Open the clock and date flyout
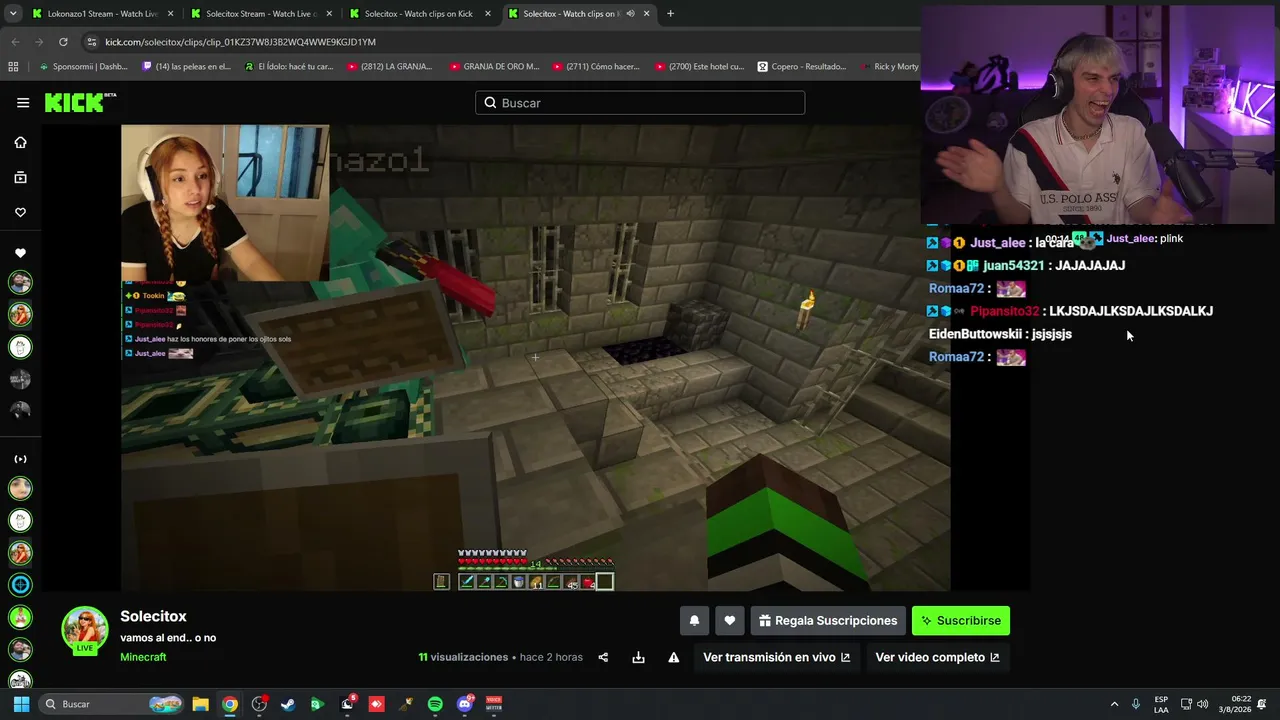The width and height of the screenshot is (1280, 720). 1234,704
